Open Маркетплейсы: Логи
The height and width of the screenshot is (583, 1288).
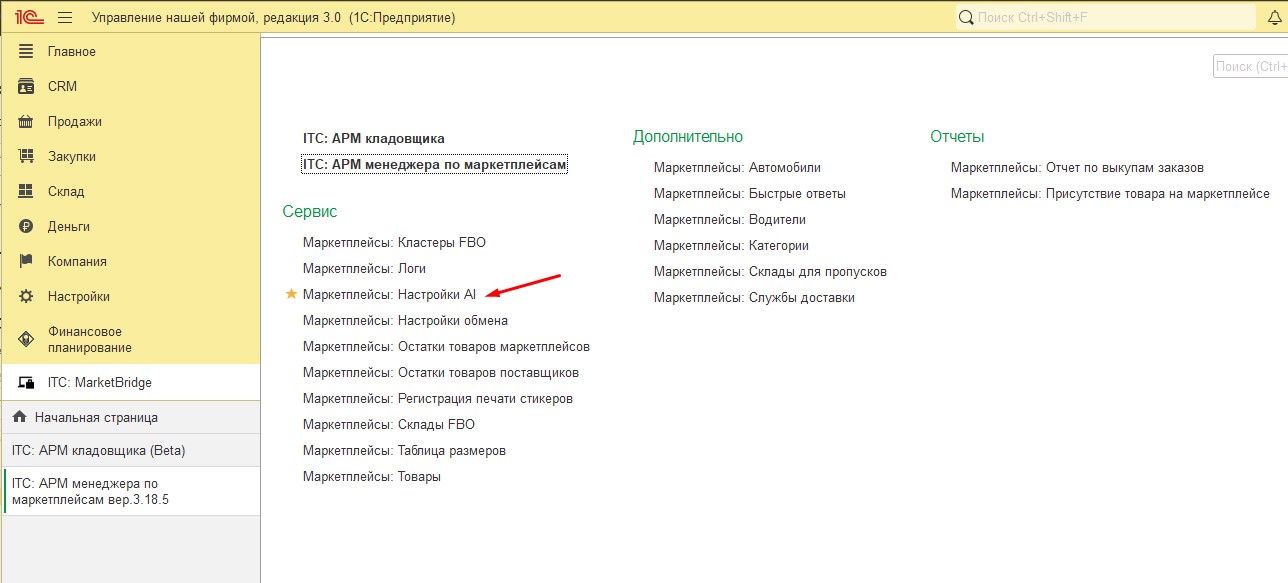point(364,268)
